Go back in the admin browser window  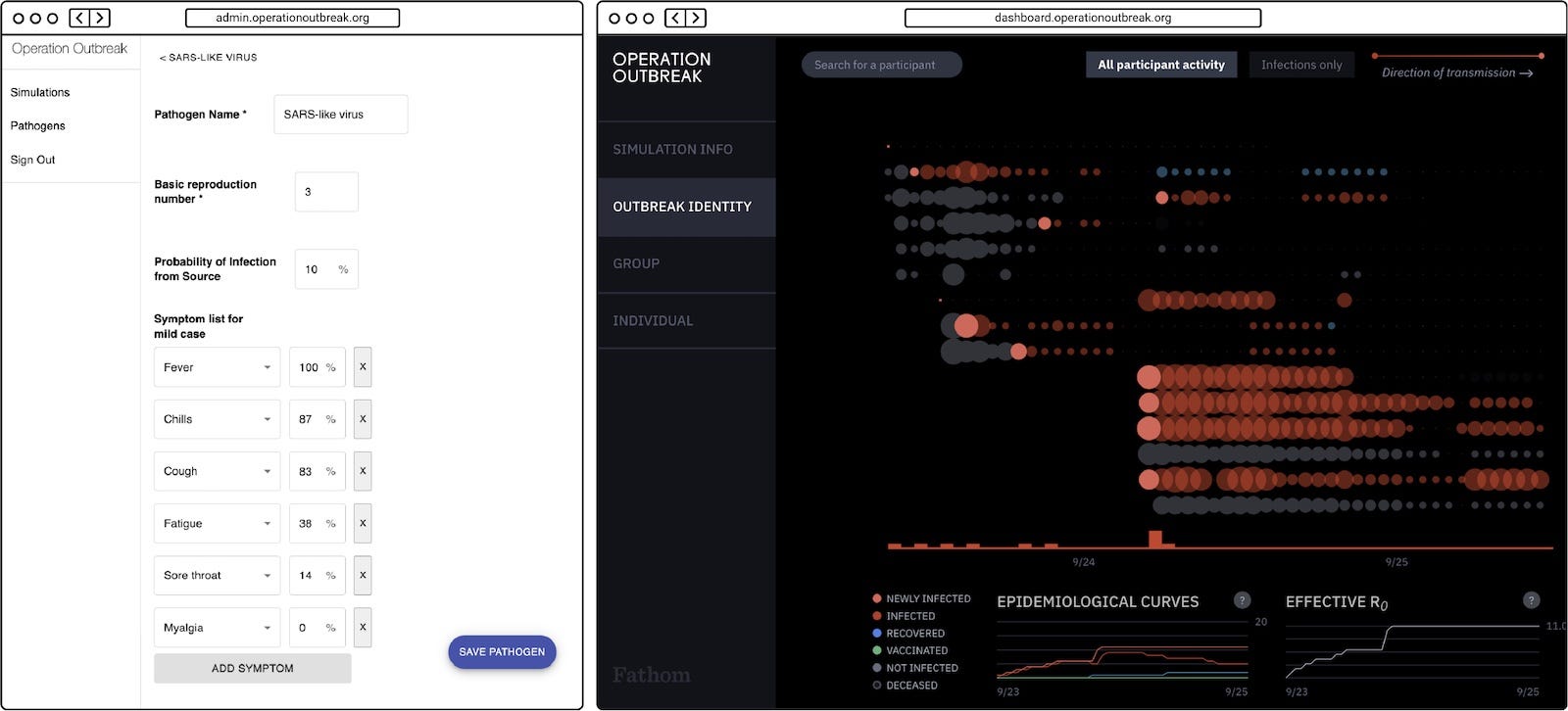click(80, 18)
